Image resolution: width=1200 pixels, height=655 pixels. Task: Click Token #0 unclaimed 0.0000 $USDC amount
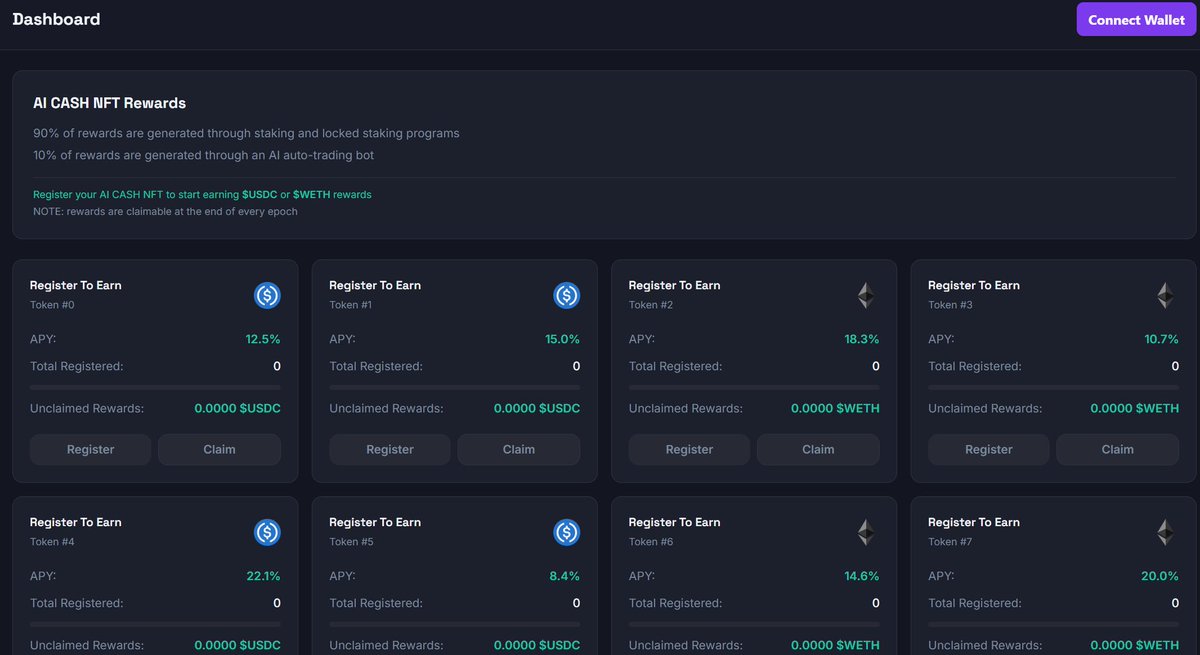tap(237, 408)
